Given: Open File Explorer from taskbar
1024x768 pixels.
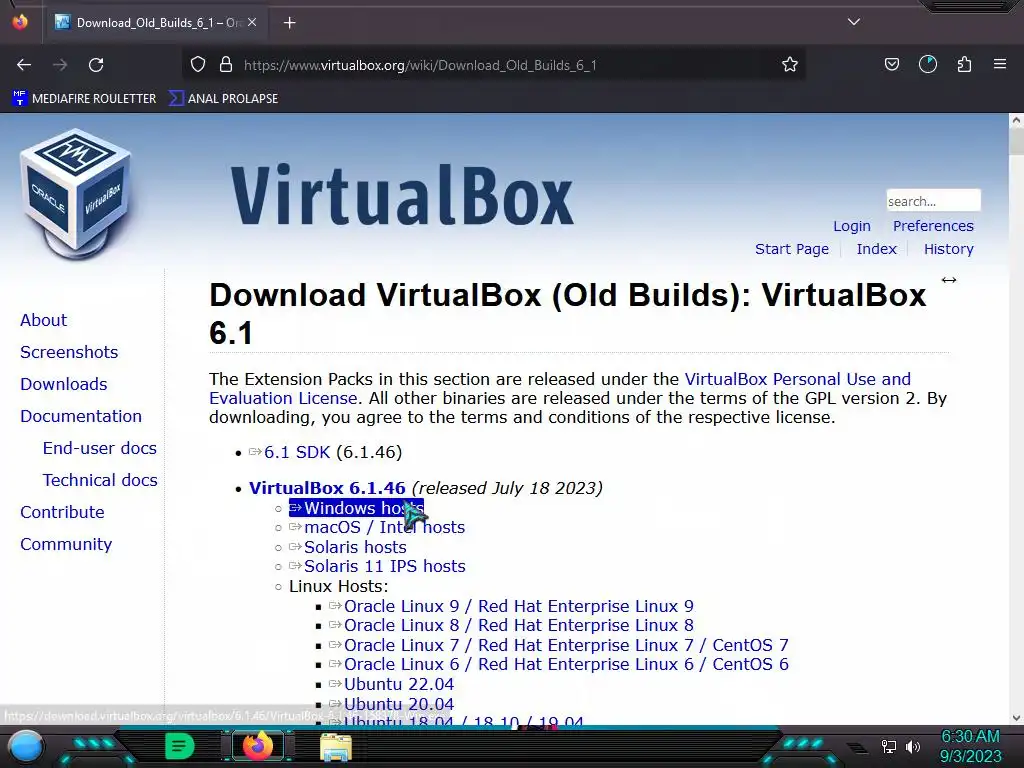Looking at the screenshot, I should (336, 748).
